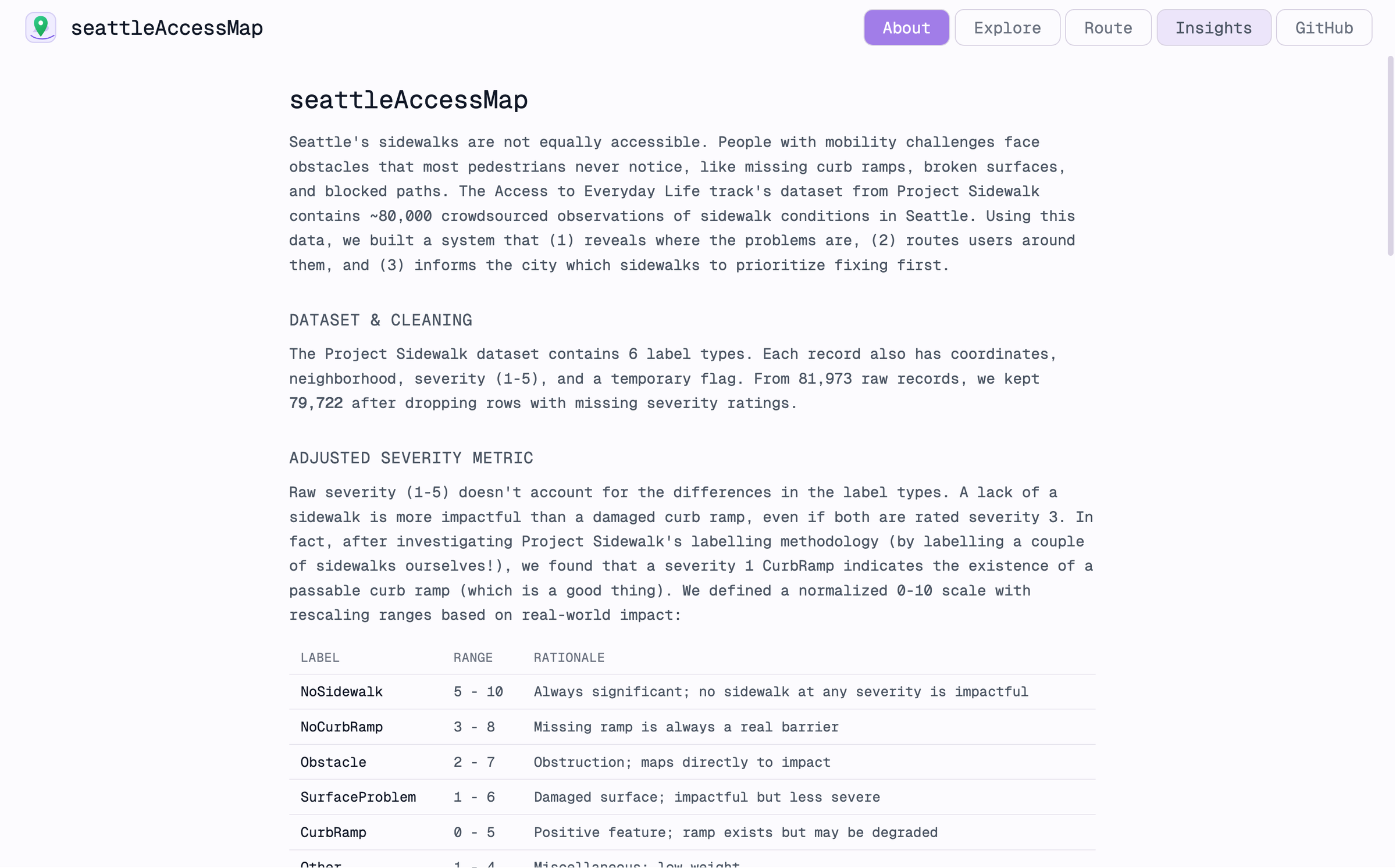Viewport: 1396px width, 868px height.
Task: Select the About navigation tab
Action: point(906,27)
